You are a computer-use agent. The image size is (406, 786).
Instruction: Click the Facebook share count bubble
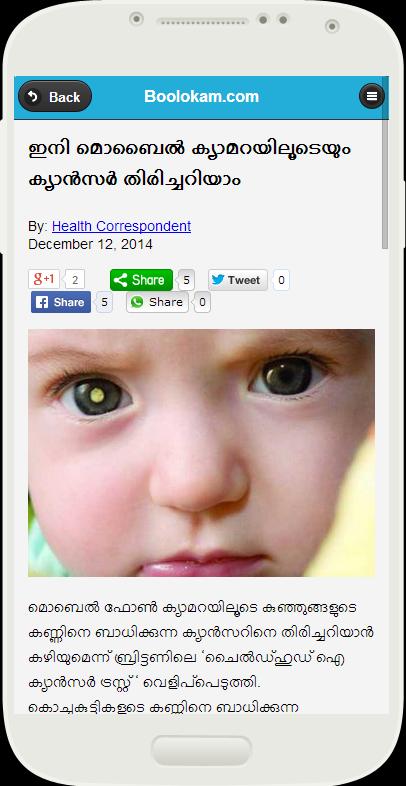point(104,302)
